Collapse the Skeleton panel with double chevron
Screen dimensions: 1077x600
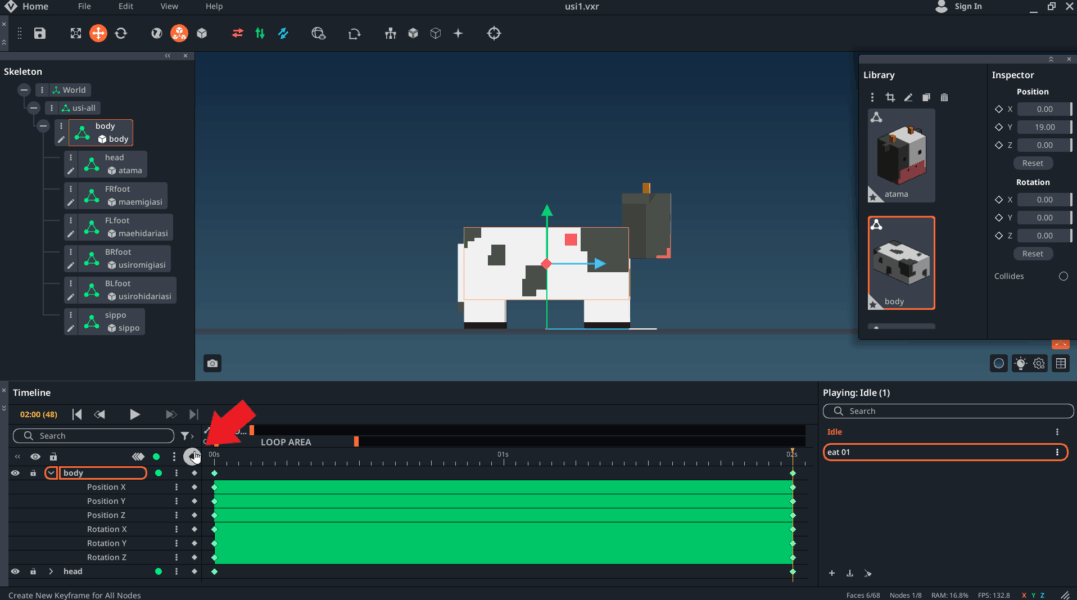point(168,56)
